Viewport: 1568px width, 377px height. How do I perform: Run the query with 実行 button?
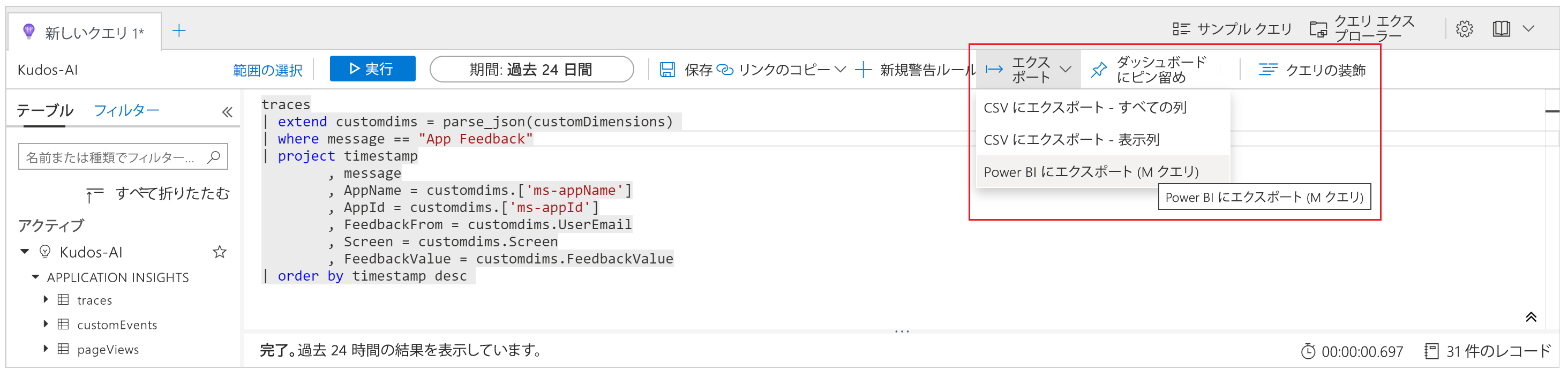point(372,69)
